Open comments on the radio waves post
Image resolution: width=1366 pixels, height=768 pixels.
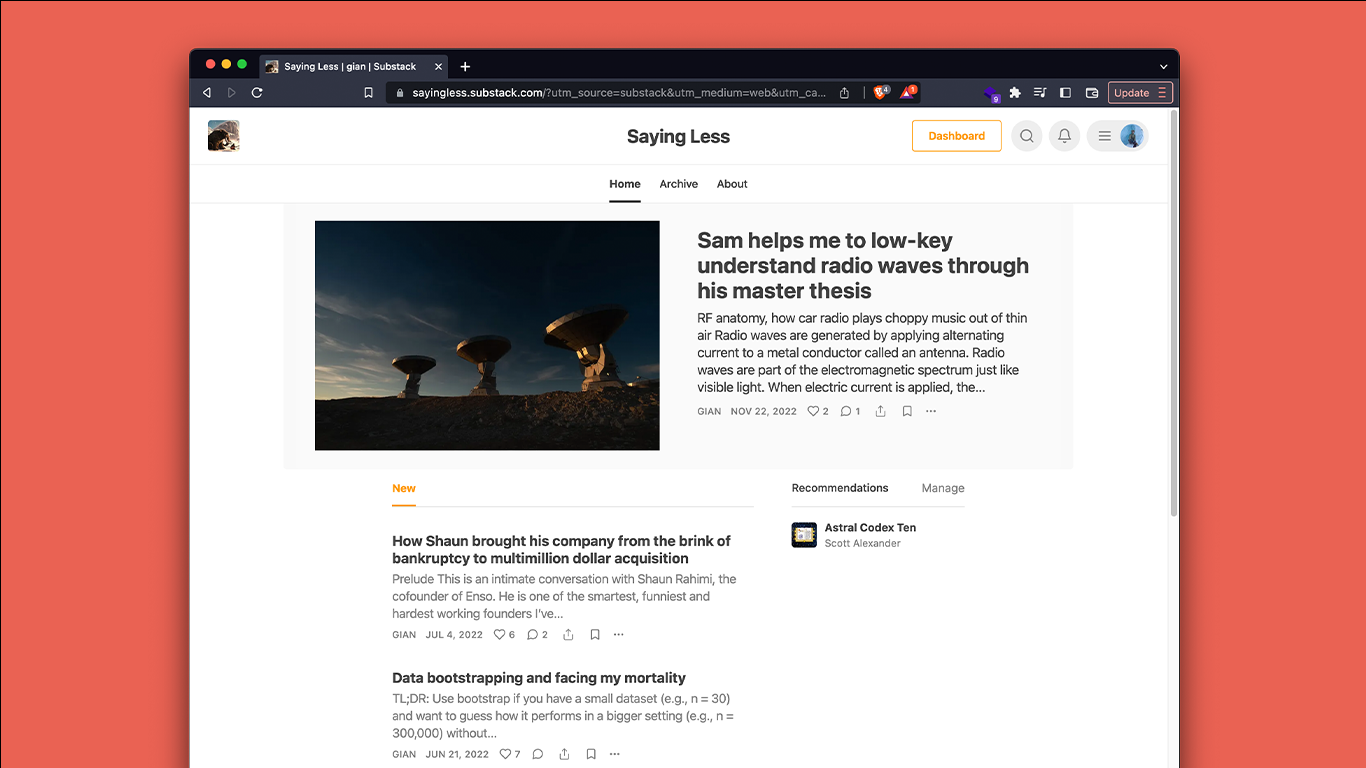850,411
